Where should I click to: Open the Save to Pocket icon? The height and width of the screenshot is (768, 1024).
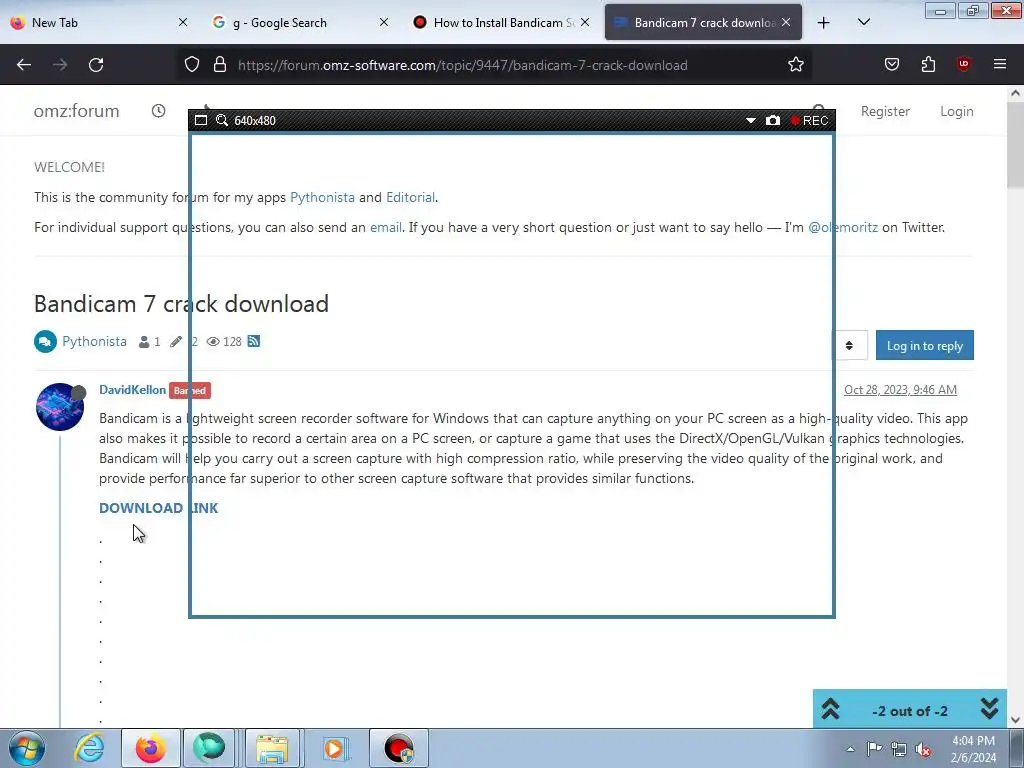coord(891,65)
